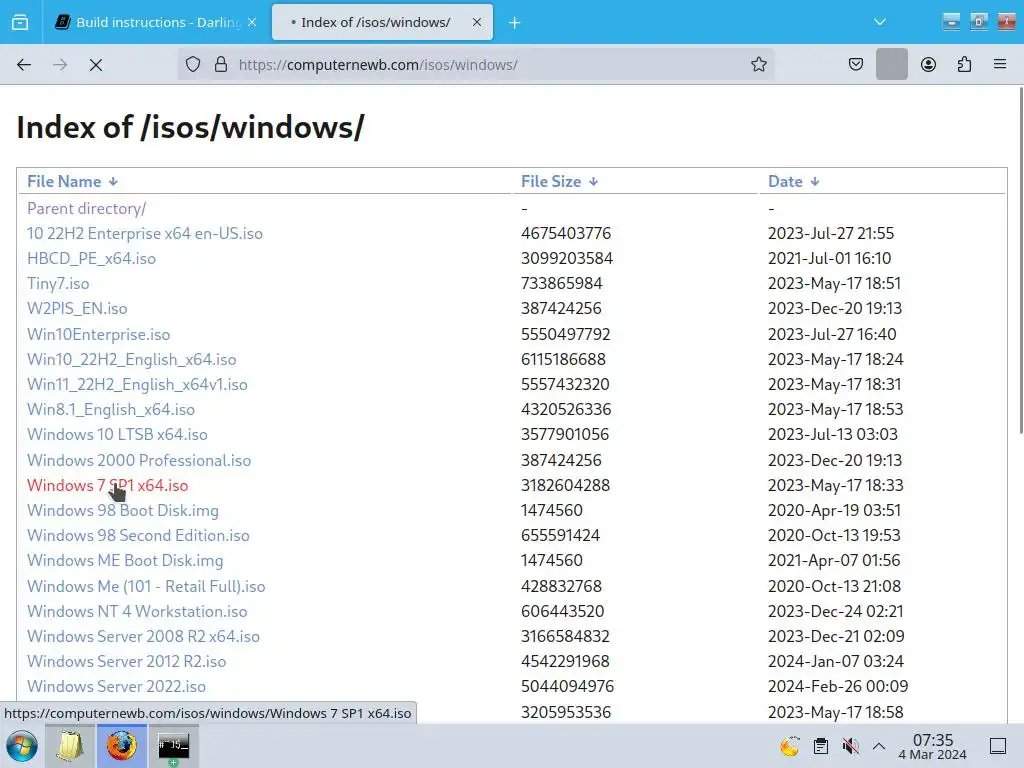Show desktop using the tray button
The width and height of the screenshot is (1024, 768).
coord(998,745)
